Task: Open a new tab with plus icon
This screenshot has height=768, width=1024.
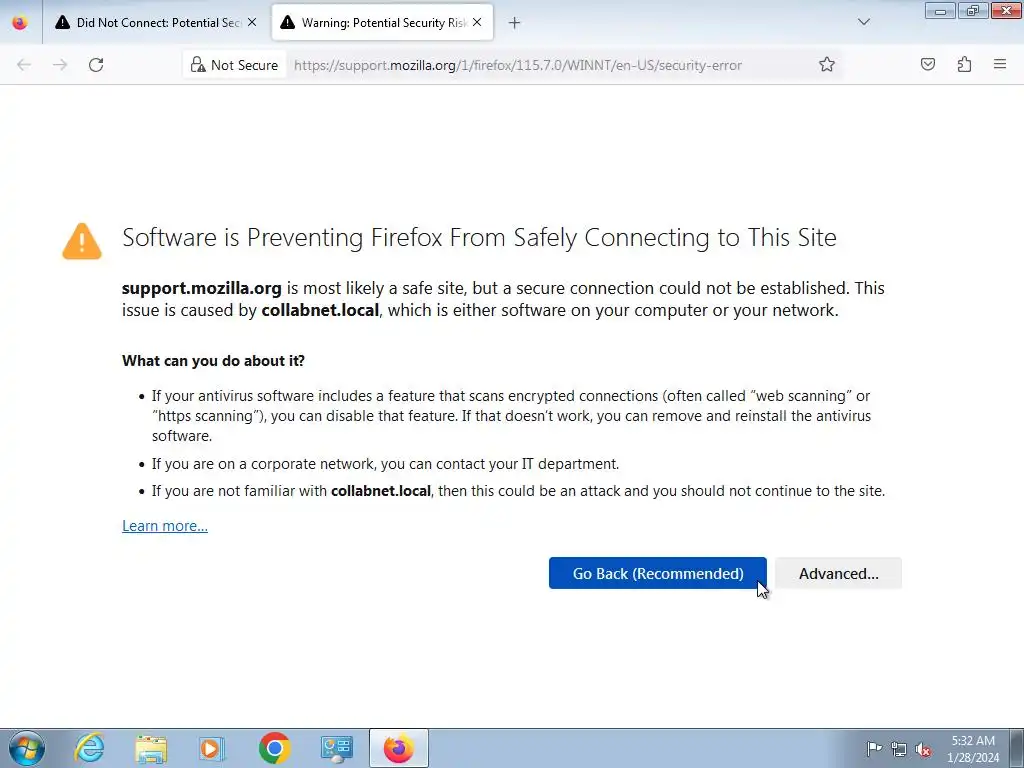Action: pyautogui.click(x=514, y=23)
